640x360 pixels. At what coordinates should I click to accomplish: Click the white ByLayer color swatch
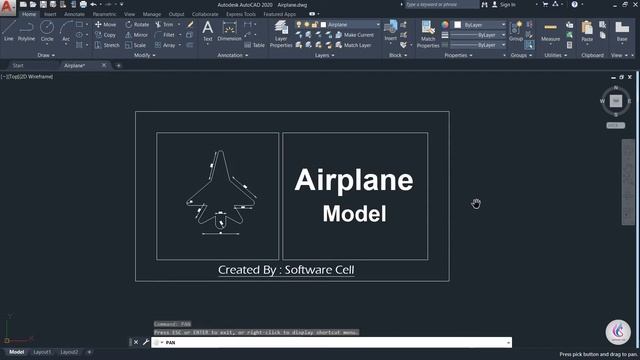[458, 24]
